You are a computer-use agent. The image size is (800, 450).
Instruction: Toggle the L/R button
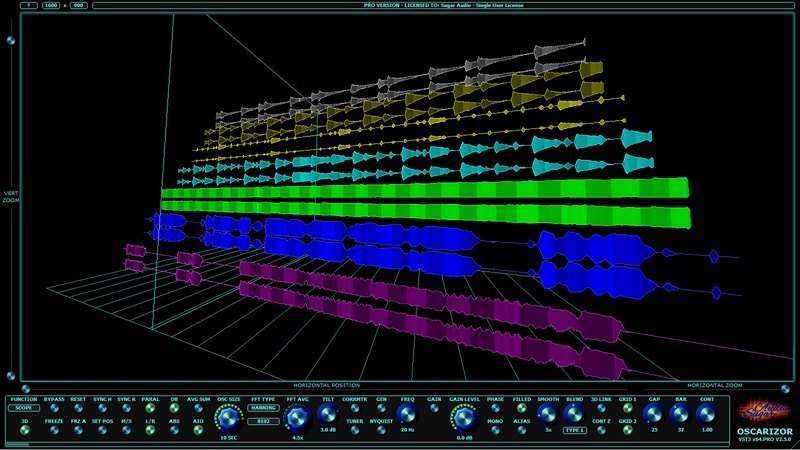[x=150, y=430]
